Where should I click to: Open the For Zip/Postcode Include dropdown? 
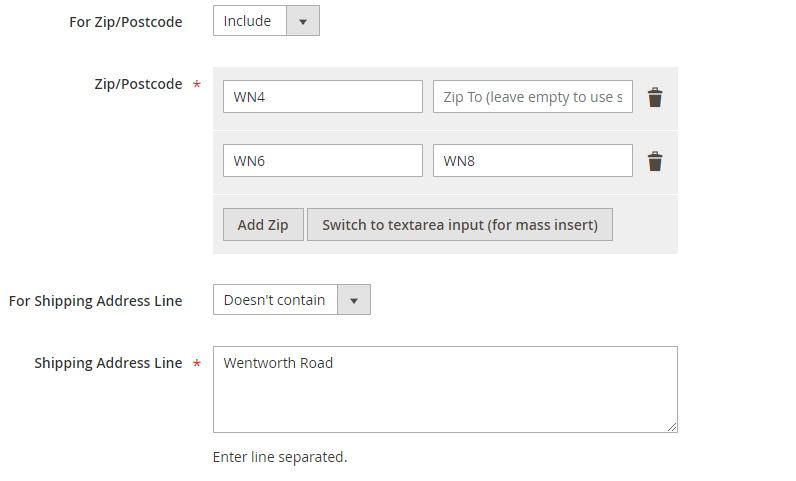(x=249, y=21)
